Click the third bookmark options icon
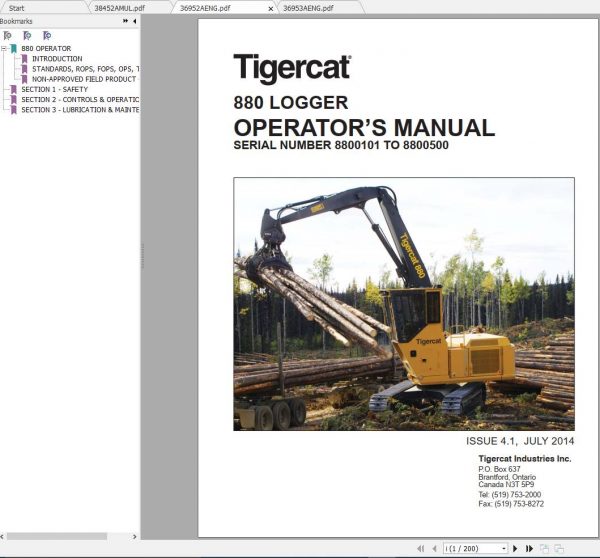Screen dimensions: 600x558 point(47,36)
